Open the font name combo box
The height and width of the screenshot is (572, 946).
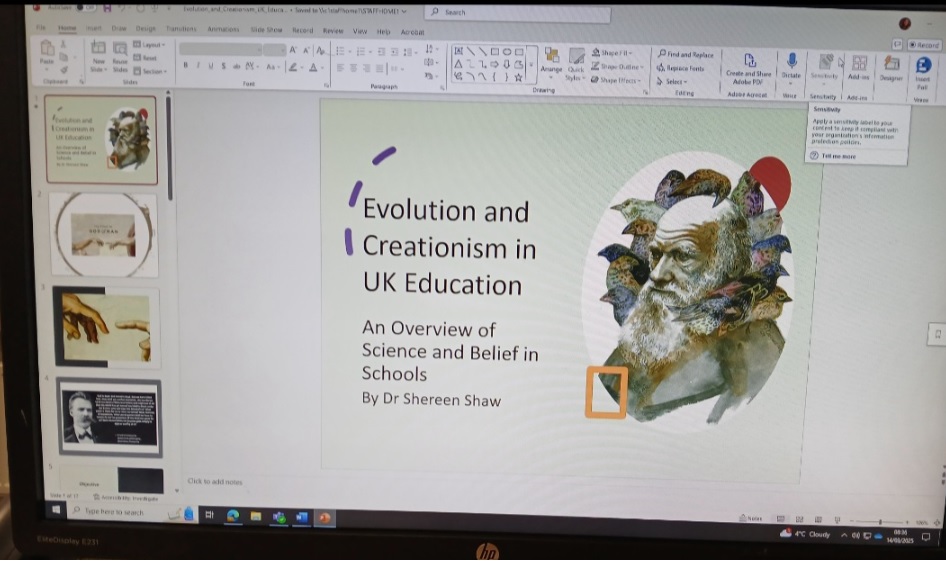[x=221, y=49]
